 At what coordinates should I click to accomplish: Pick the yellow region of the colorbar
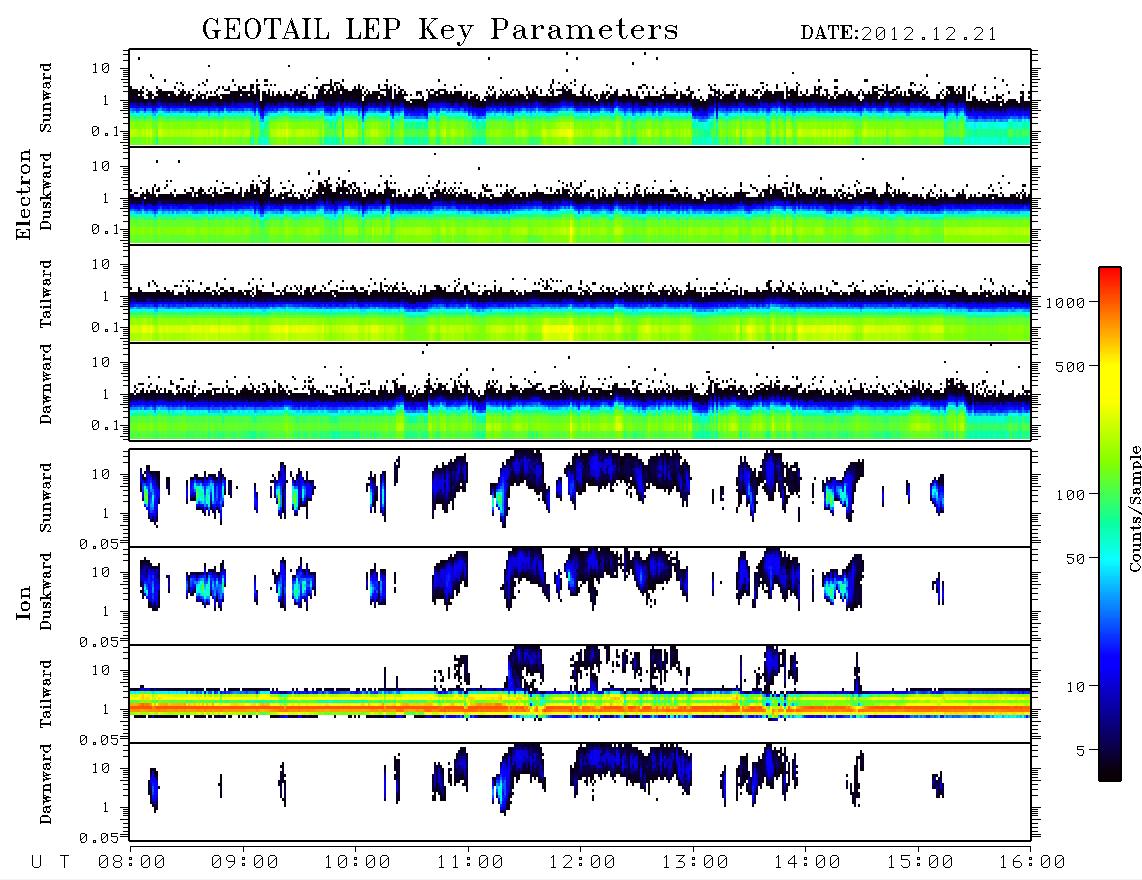(x=1110, y=382)
